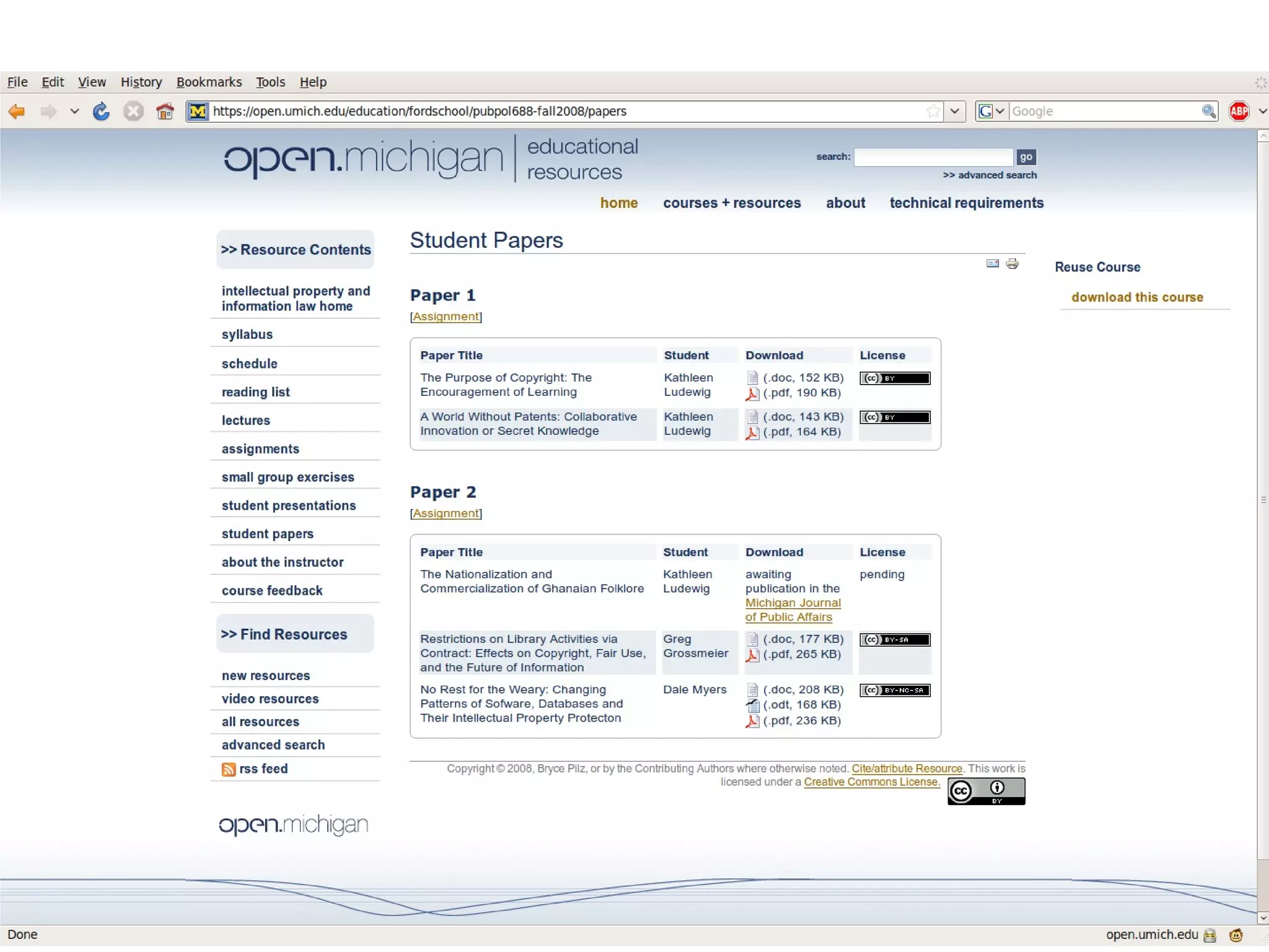
Task: Download the 190 KB pdf icon
Action: pos(752,393)
